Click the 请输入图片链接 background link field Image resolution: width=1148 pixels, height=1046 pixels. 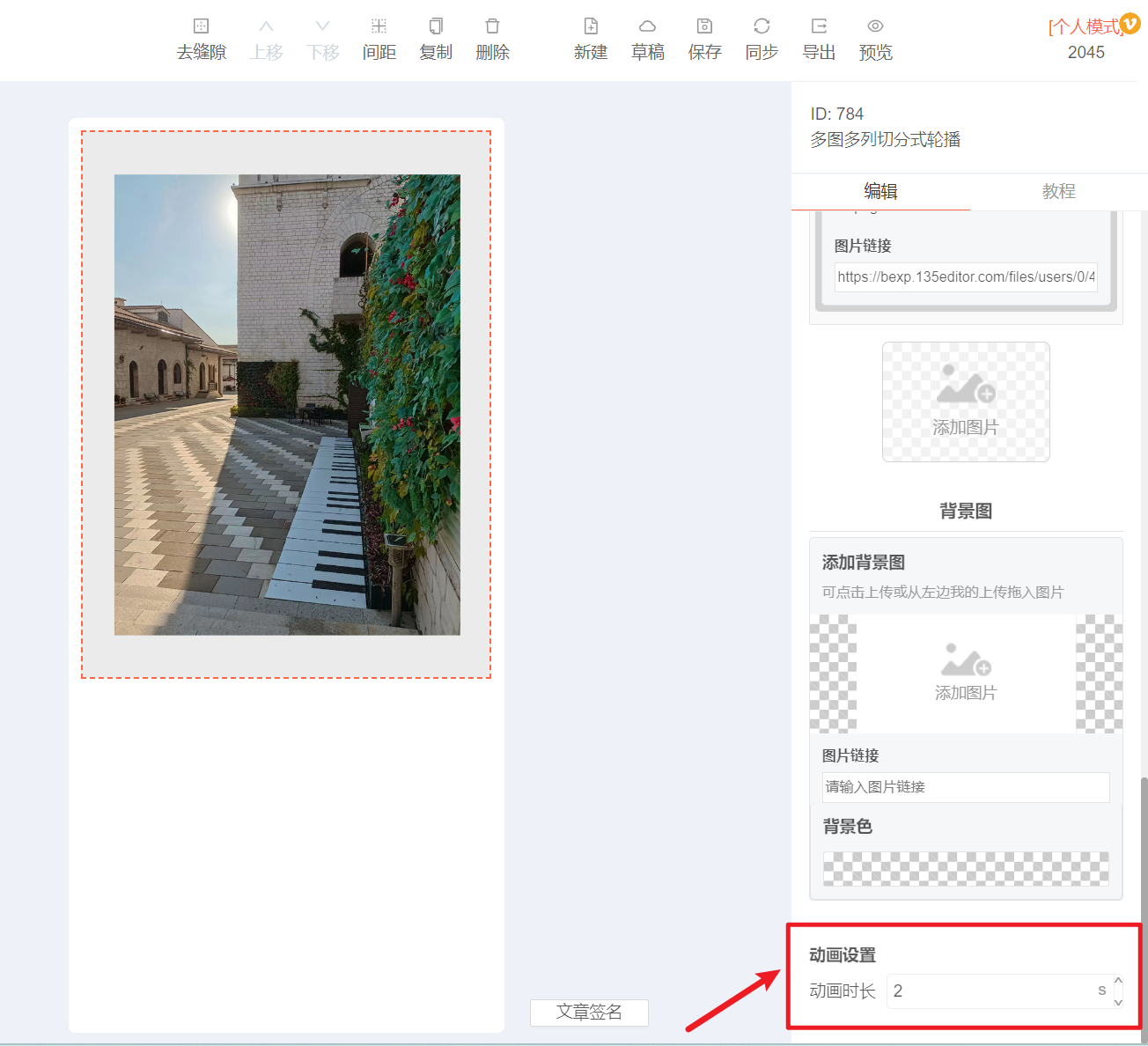coord(966,787)
